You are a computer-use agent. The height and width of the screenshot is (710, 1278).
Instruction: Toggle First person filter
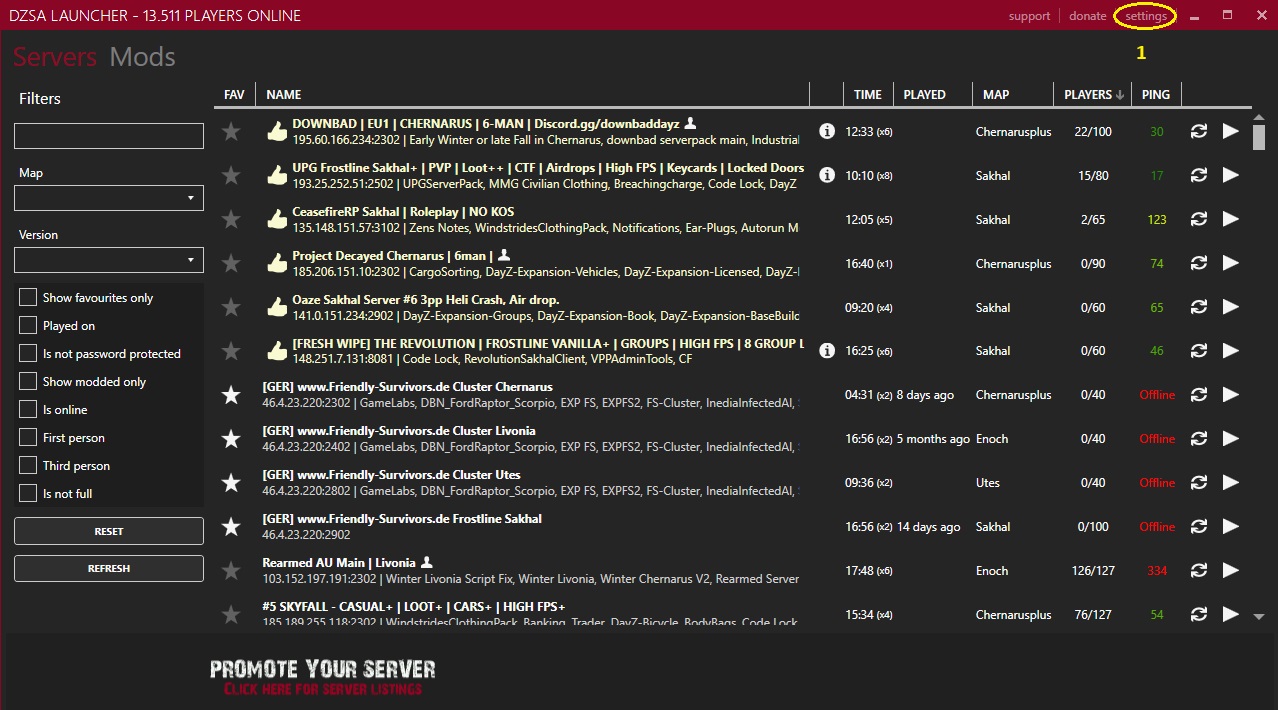[28, 437]
